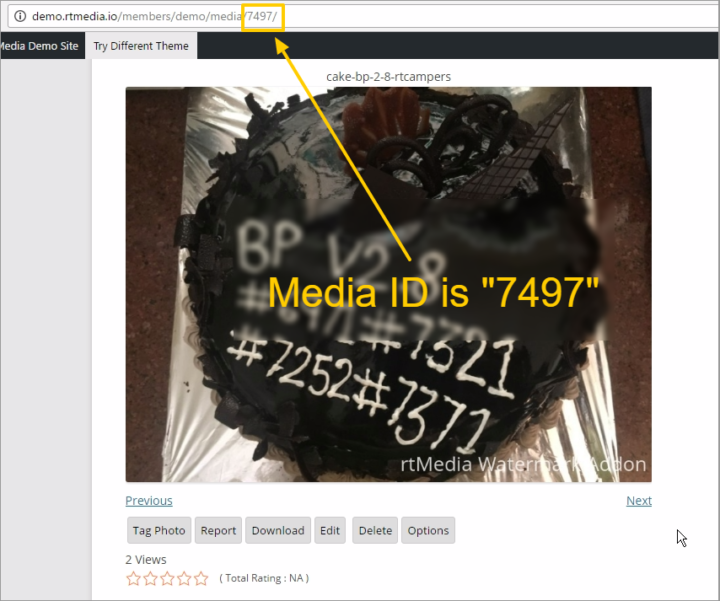
Task: Give the photo five stars
Action: [x=201, y=578]
